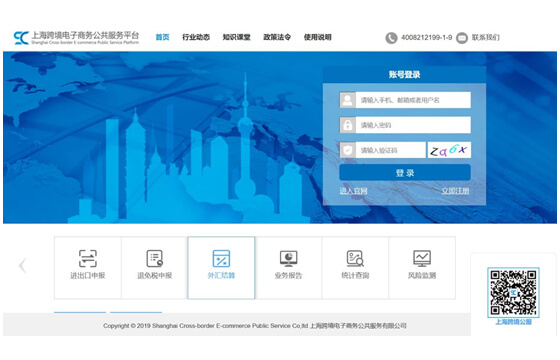Follow the 进入官网 official site link
Screen dimensions: 560x360
click(x=353, y=191)
